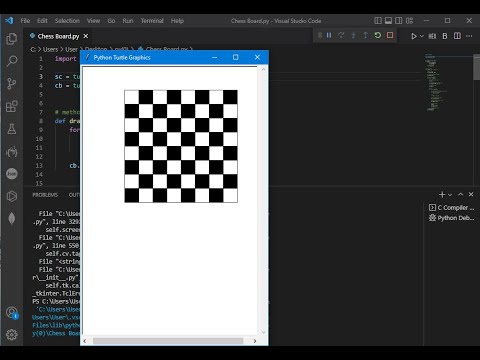Viewport: 480px width, 360px height.
Task: Click turtle window scroll-left arrow
Action: pos(85,341)
